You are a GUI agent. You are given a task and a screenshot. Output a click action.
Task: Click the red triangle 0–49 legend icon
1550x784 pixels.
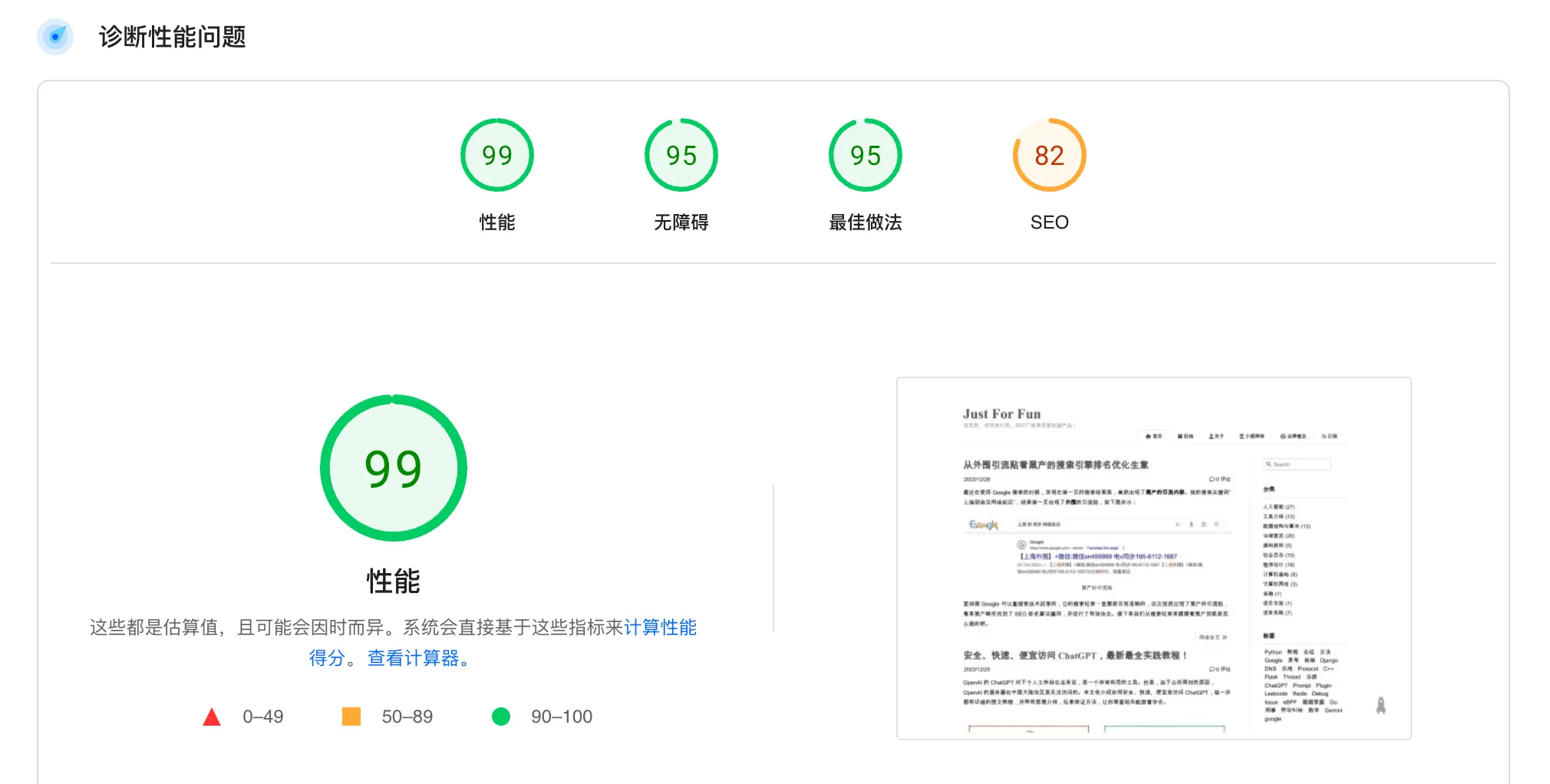click(x=212, y=717)
